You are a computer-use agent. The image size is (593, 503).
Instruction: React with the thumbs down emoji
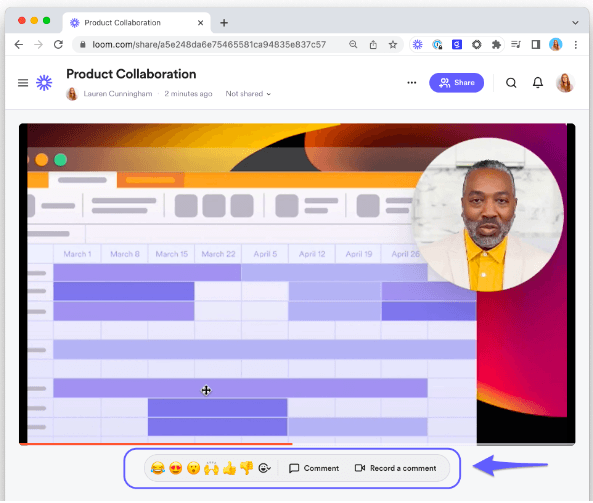coord(247,468)
